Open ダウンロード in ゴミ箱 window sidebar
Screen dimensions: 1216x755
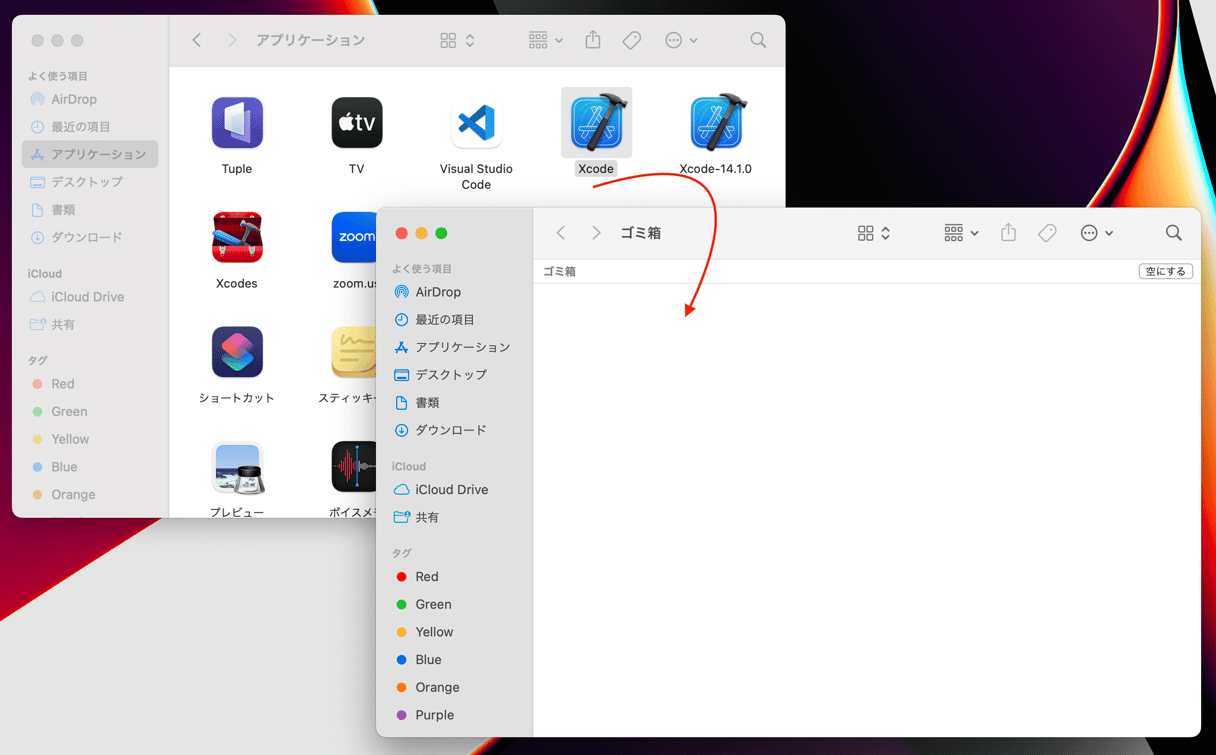point(456,430)
